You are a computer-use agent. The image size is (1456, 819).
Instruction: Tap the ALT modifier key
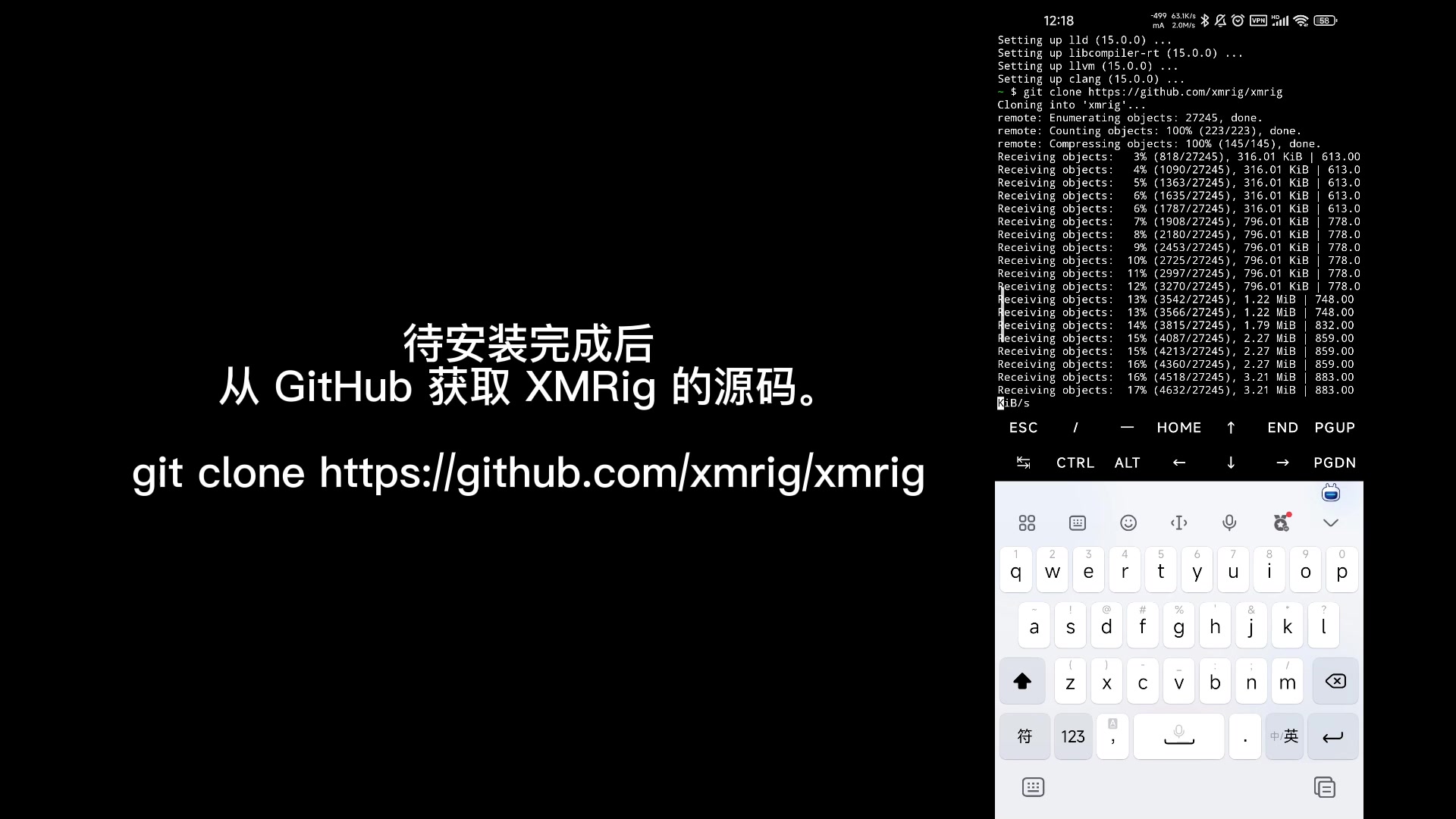coord(1127,462)
